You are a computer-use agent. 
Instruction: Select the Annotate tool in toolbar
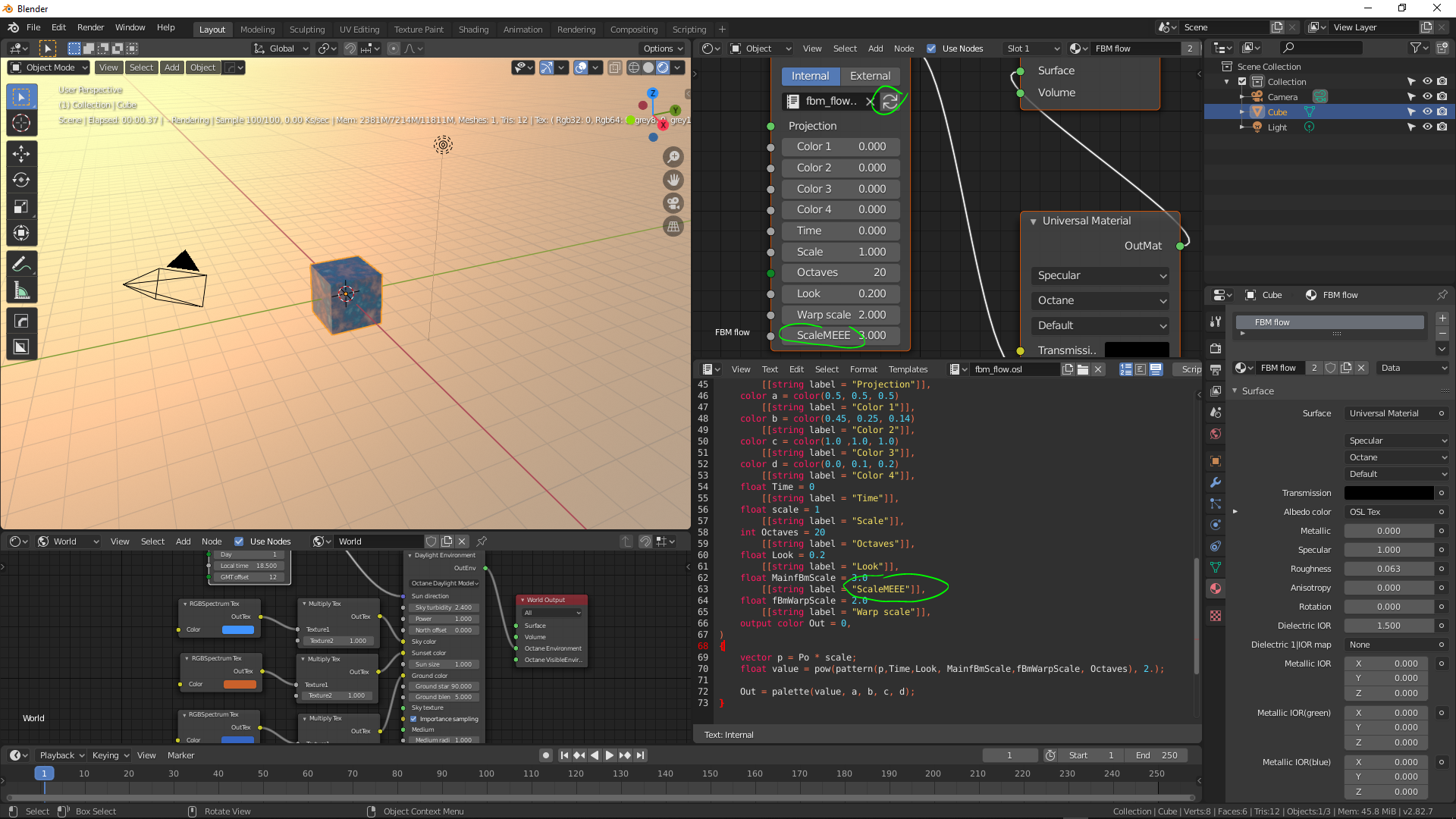[21, 264]
